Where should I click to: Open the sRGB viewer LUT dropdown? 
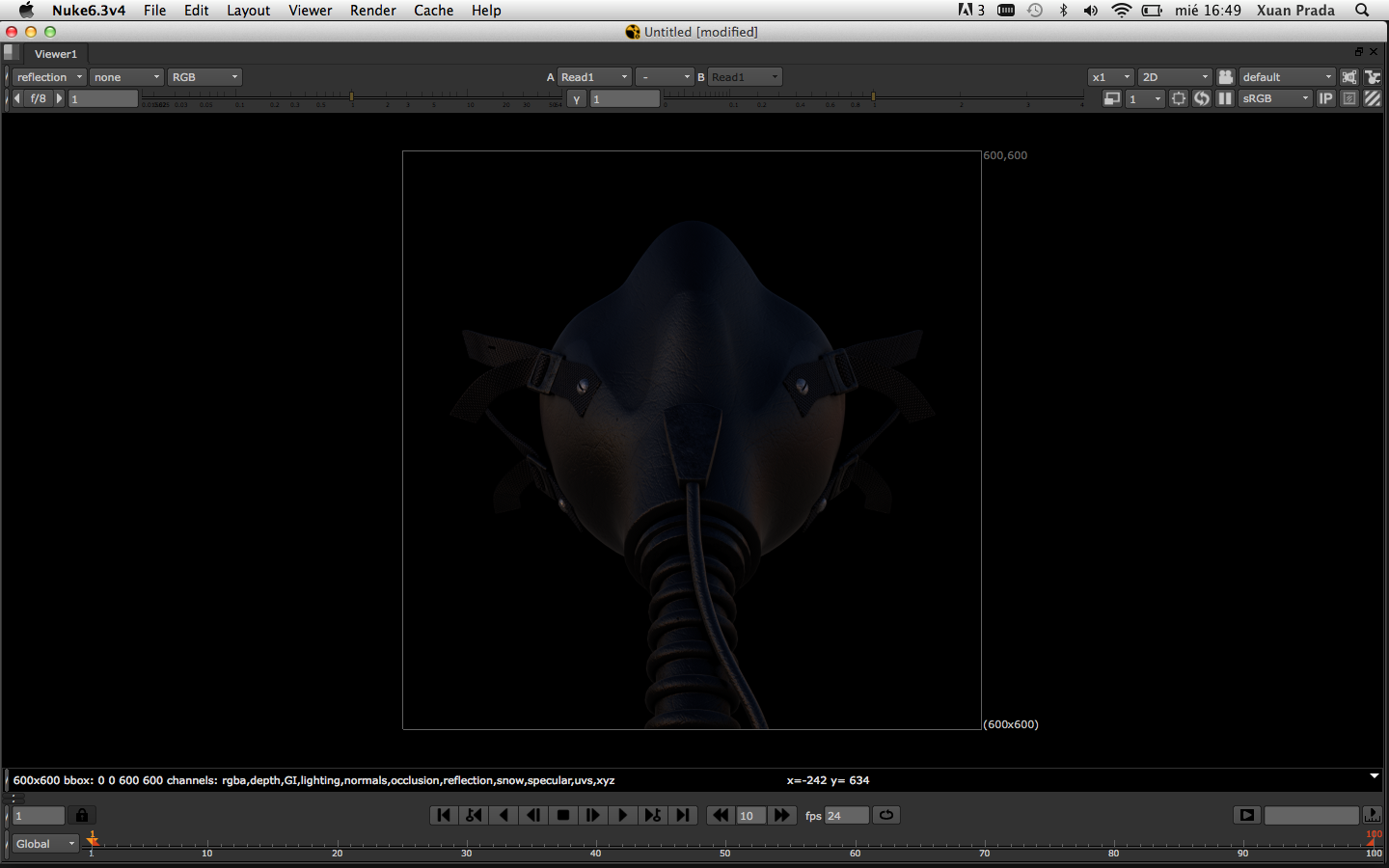tap(1276, 98)
